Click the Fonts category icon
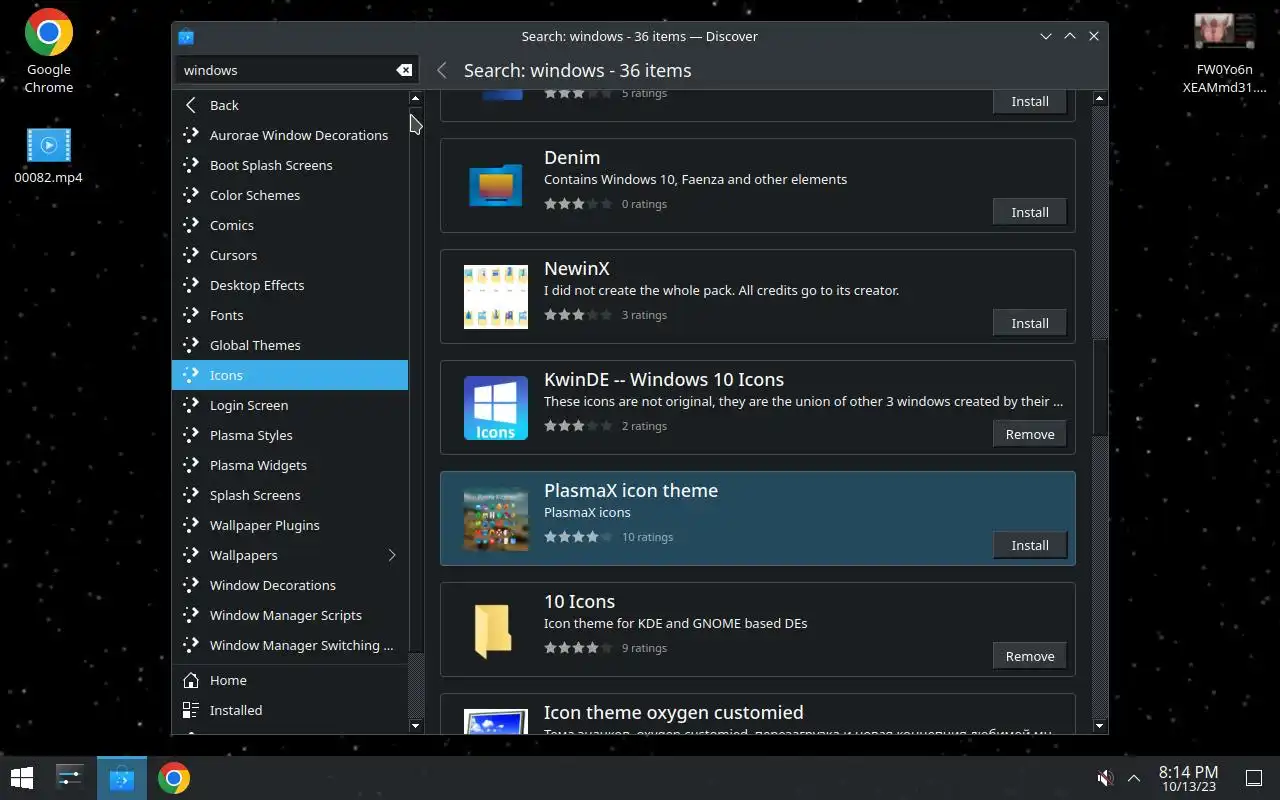Viewport: 1280px width, 800px height. tap(191, 315)
